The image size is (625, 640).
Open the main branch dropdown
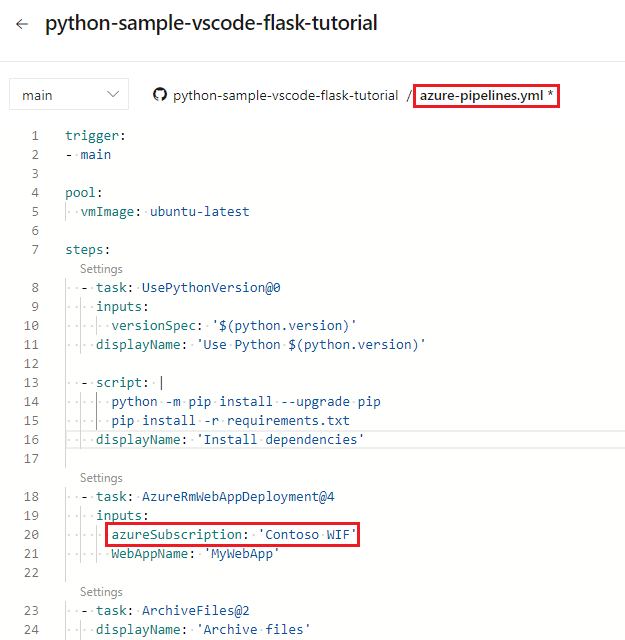pyautogui.click(x=69, y=95)
